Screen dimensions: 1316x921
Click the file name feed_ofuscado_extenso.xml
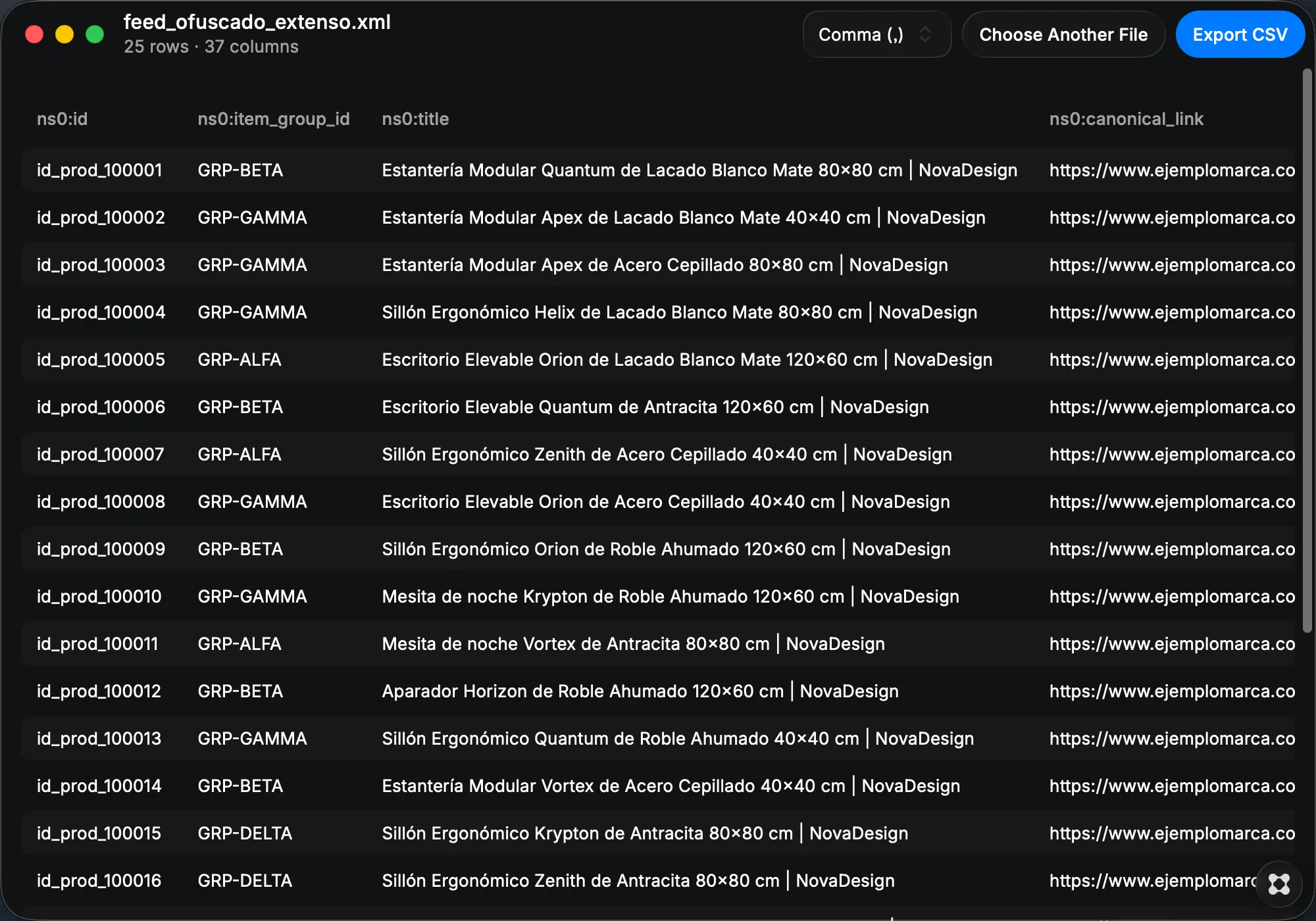257,22
